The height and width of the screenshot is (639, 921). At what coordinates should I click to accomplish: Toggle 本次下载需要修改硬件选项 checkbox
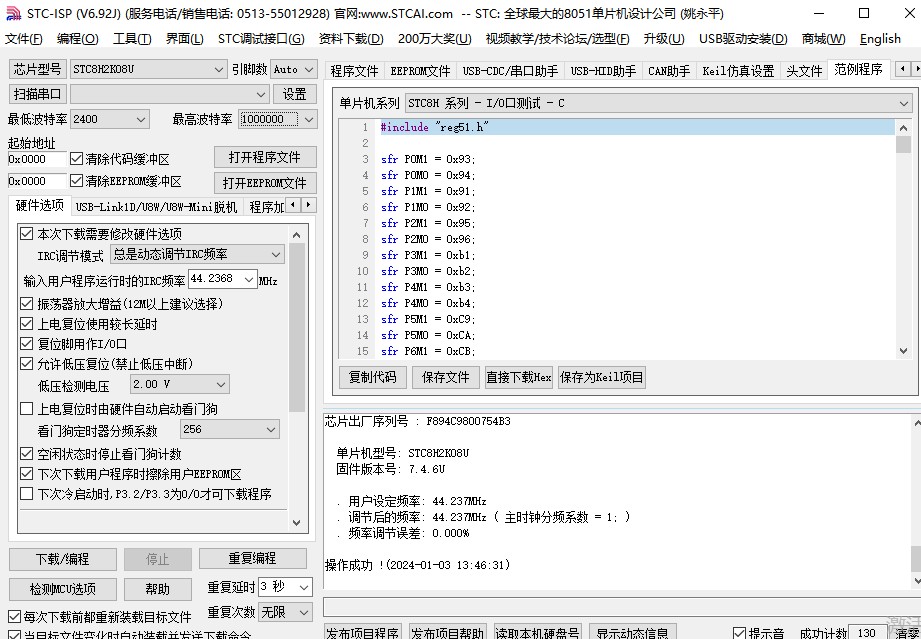click(26, 233)
